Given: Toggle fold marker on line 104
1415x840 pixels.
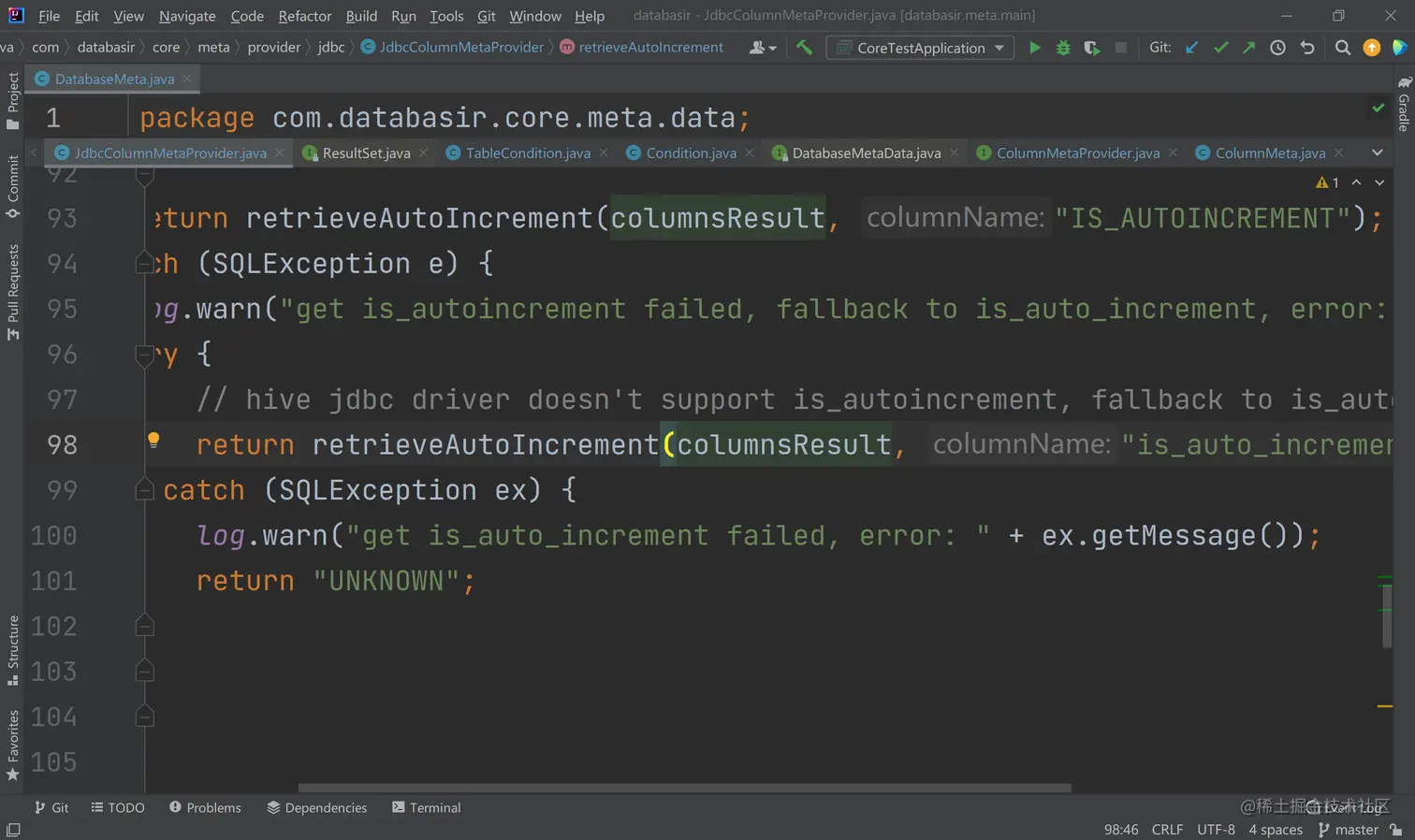Looking at the screenshot, I should 144,717.
